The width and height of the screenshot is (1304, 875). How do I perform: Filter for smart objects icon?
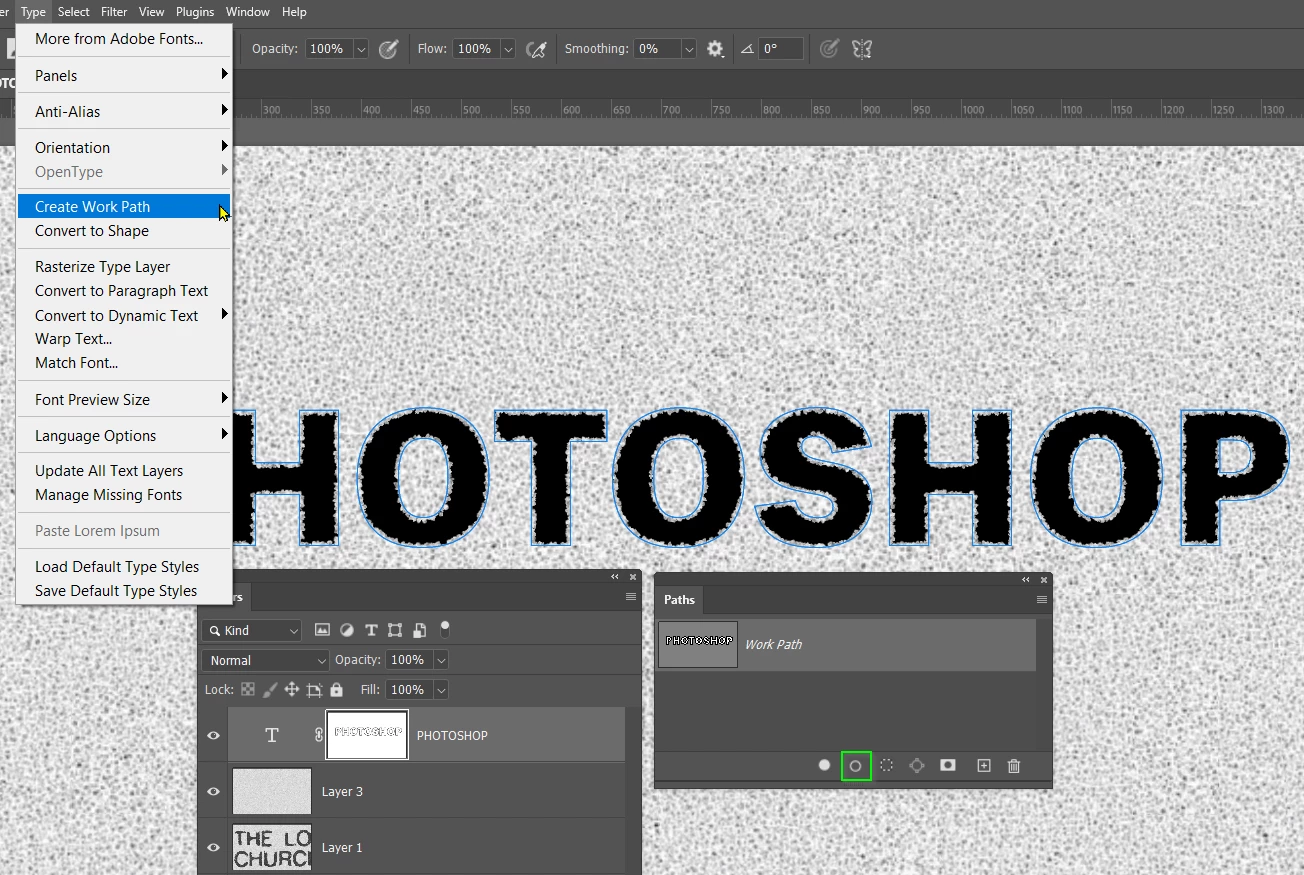click(420, 630)
